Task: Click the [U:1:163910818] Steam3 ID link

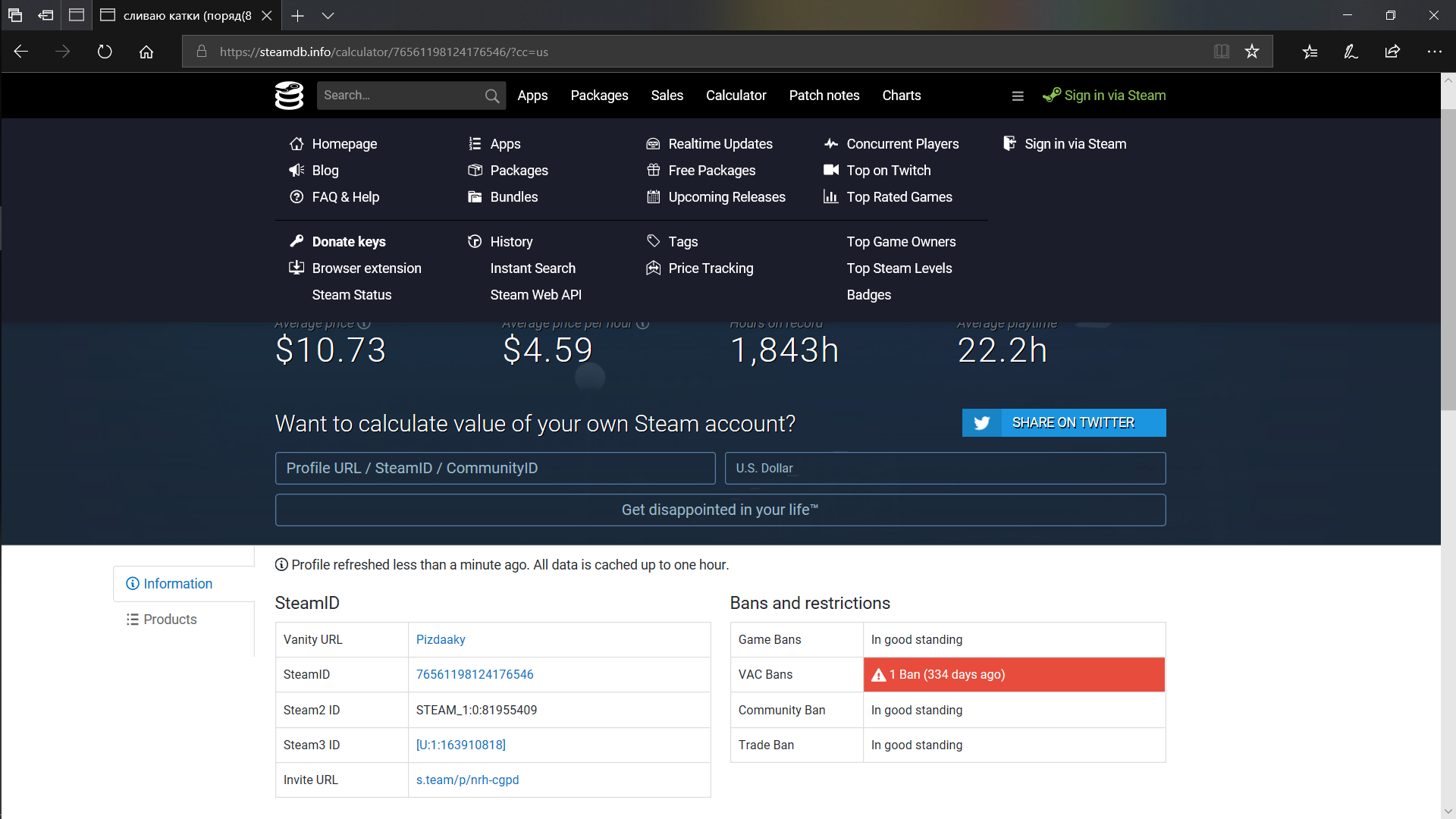Action: click(461, 745)
